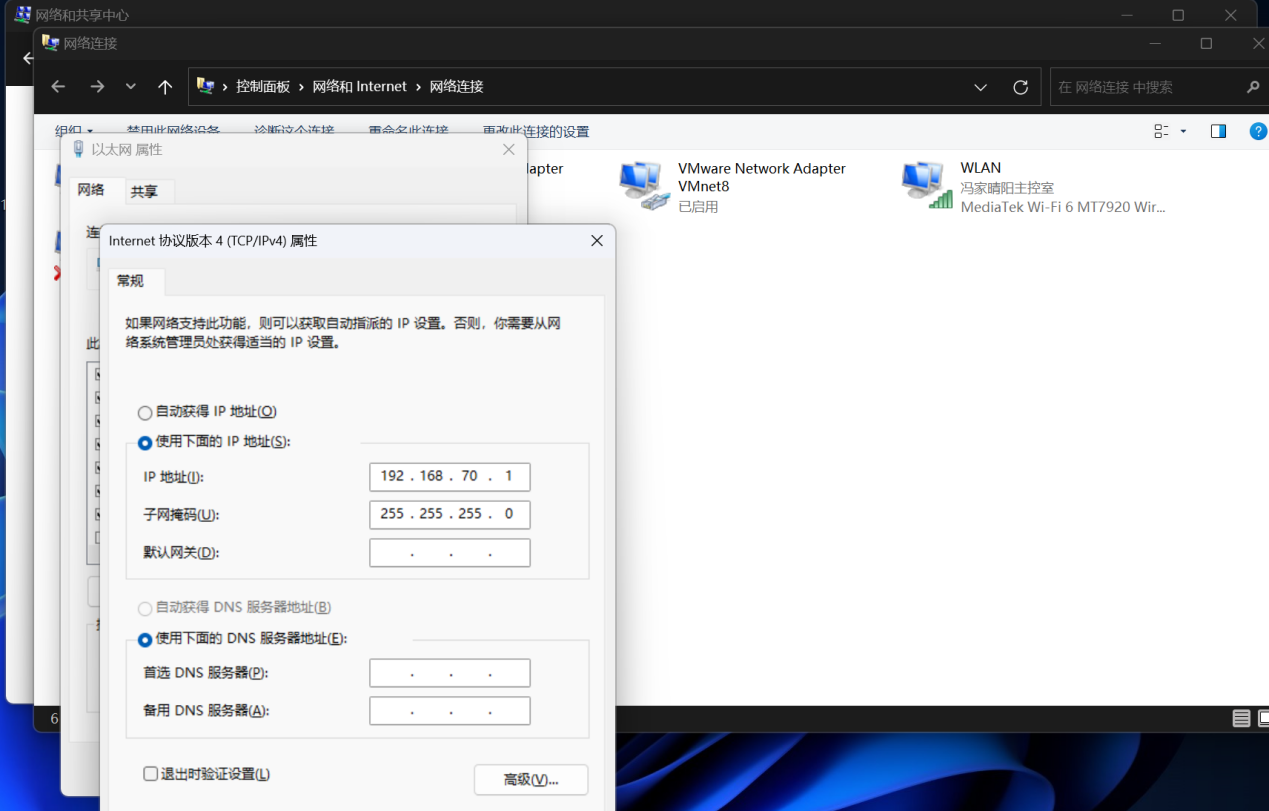The width and height of the screenshot is (1269, 811).
Task: Refresh the 网络连接 folder view
Action: pos(1020,87)
